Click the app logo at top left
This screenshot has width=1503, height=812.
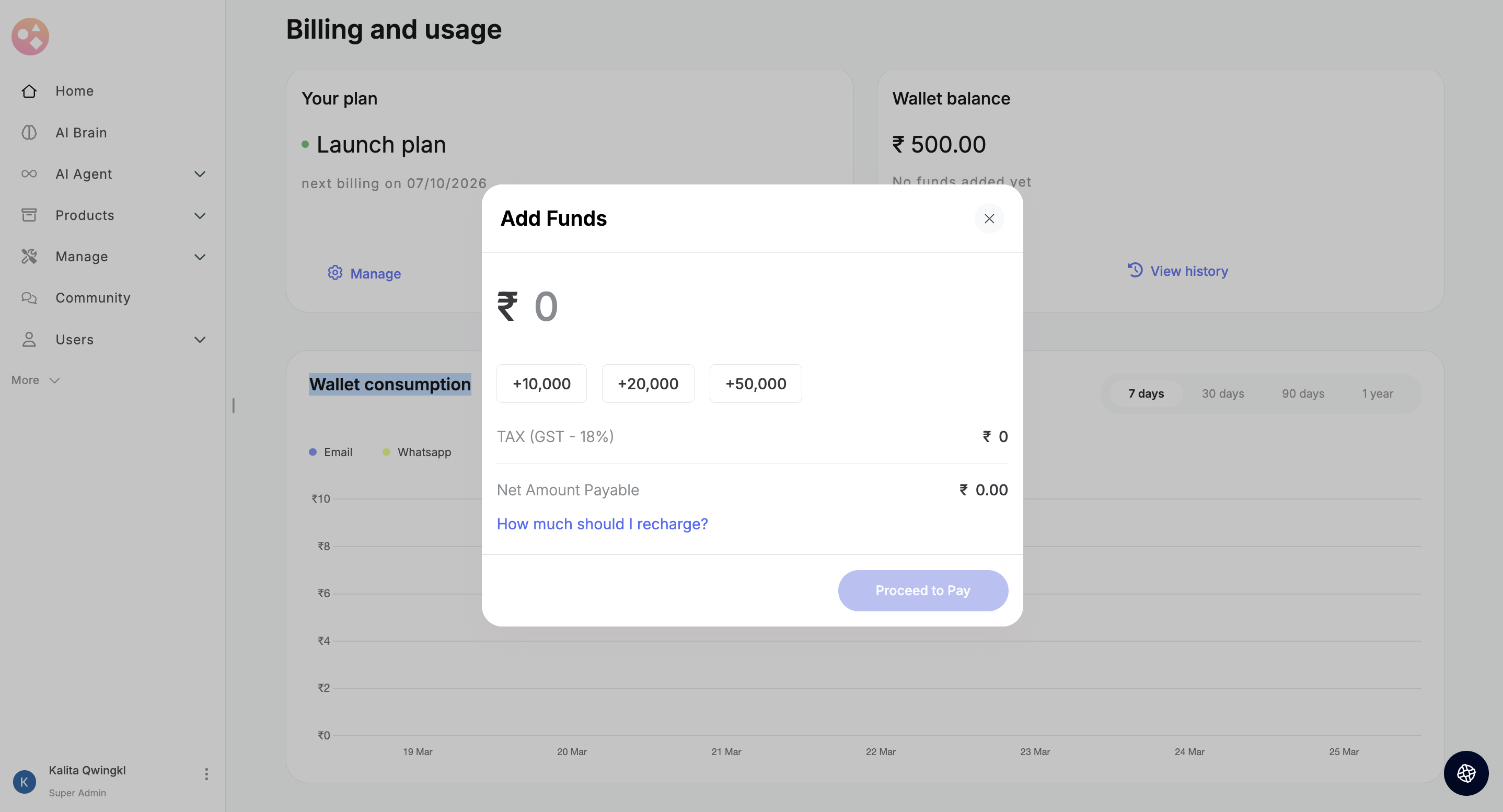[x=30, y=36]
